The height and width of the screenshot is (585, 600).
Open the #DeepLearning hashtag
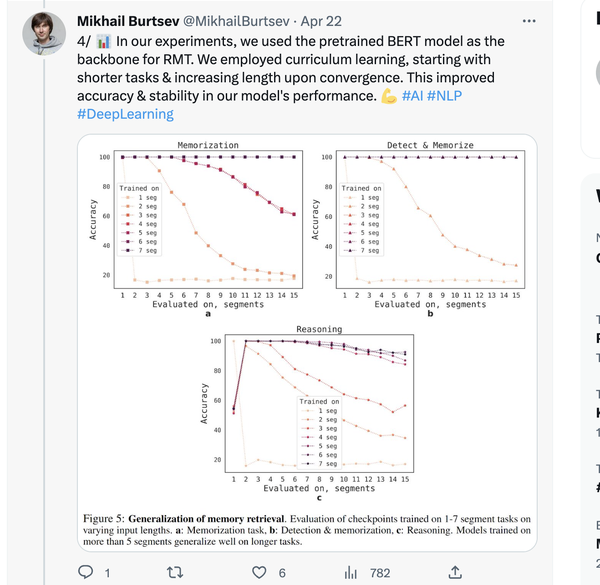(125, 114)
